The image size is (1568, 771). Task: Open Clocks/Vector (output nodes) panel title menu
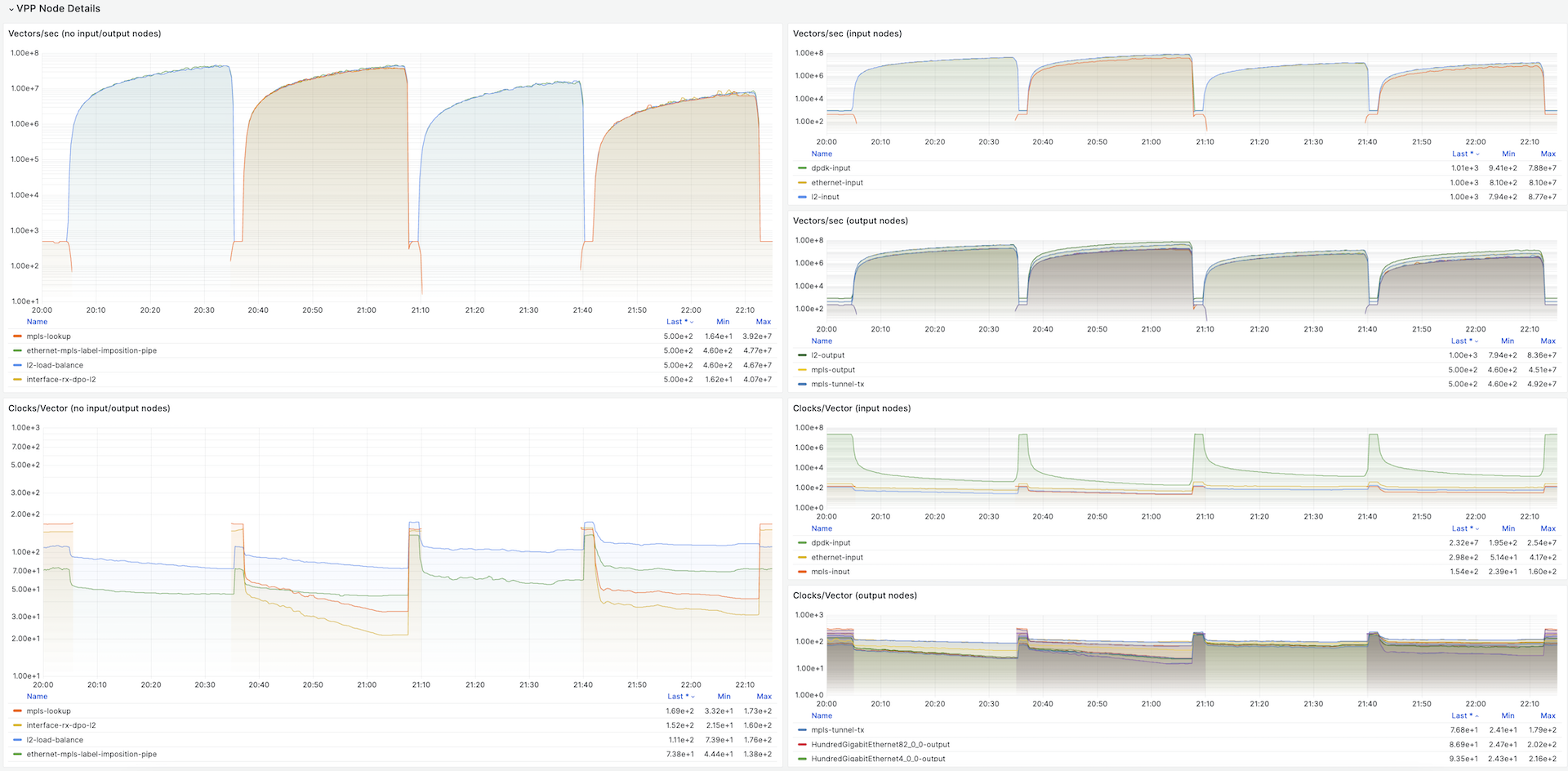pos(854,595)
